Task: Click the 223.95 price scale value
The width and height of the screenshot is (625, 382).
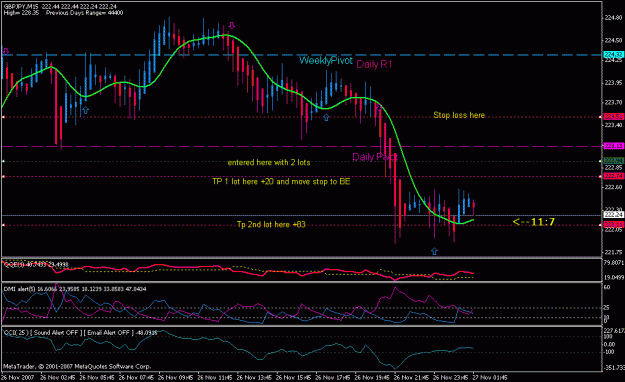Action: click(613, 83)
